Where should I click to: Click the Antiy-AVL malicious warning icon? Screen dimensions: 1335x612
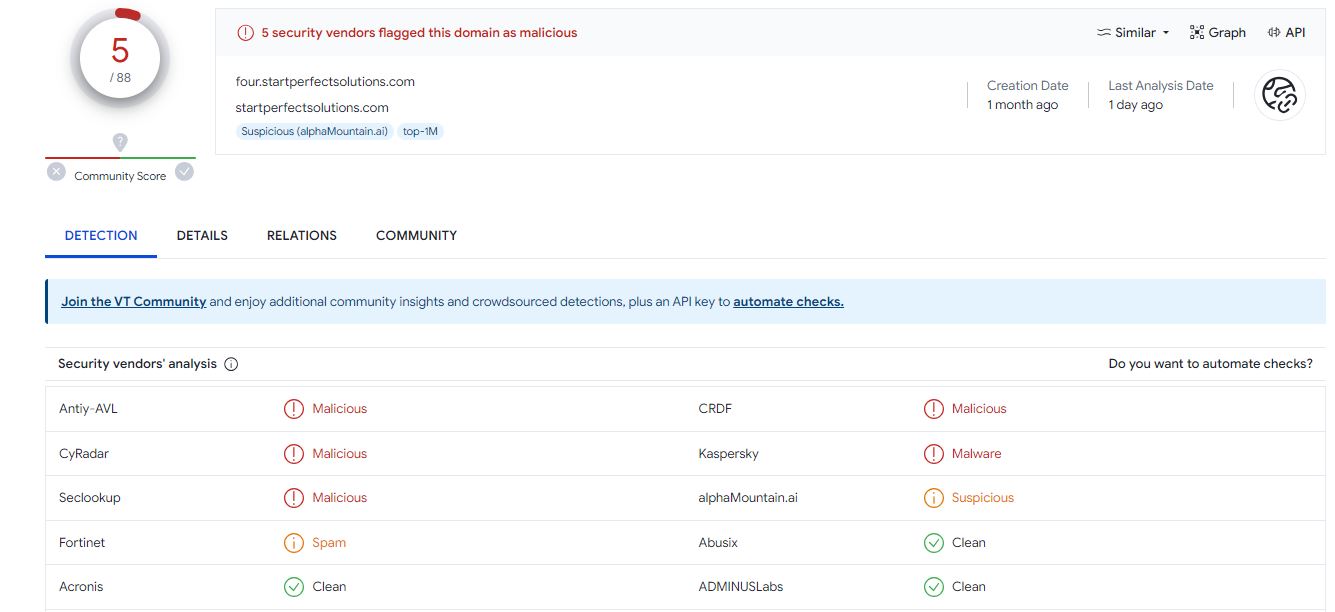pyautogui.click(x=294, y=409)
